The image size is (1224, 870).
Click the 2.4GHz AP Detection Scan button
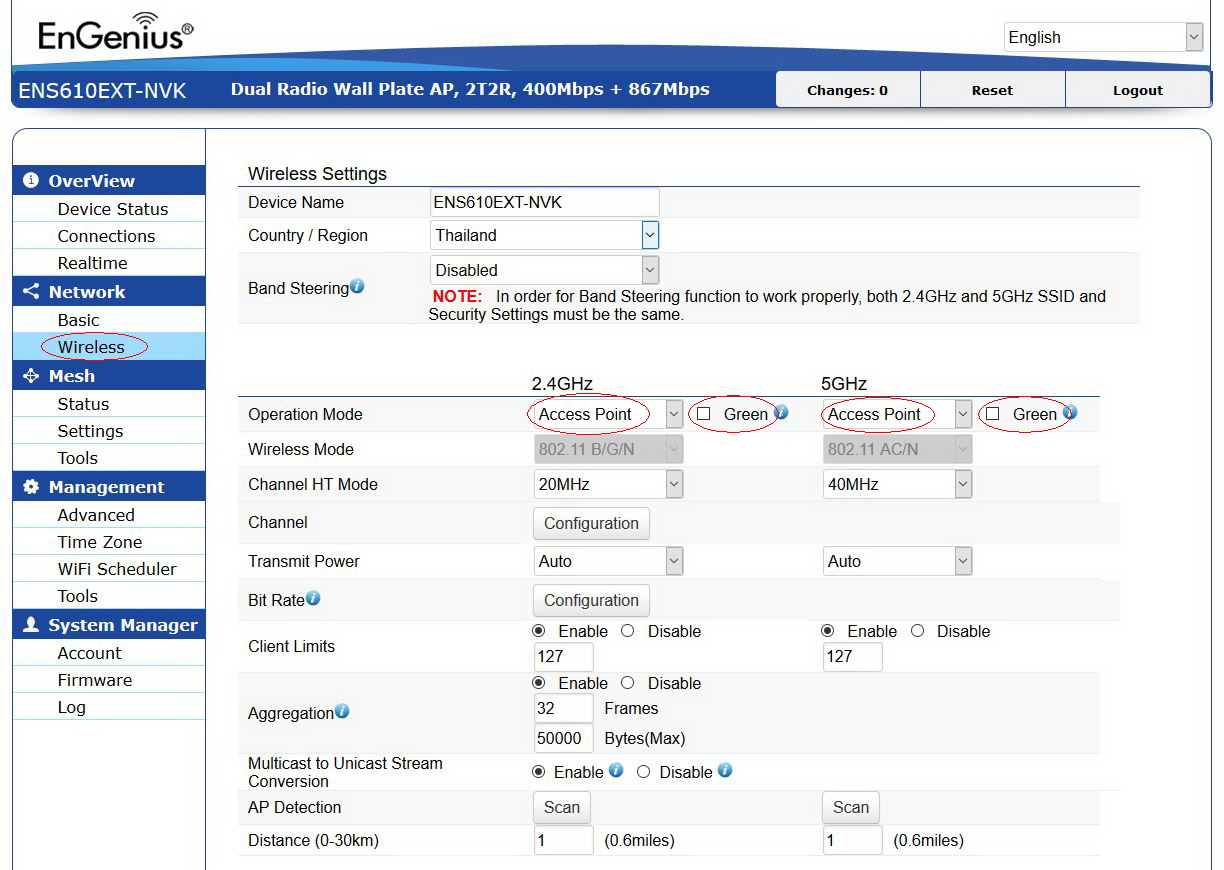pyautogui.click(x=561, y=807)
